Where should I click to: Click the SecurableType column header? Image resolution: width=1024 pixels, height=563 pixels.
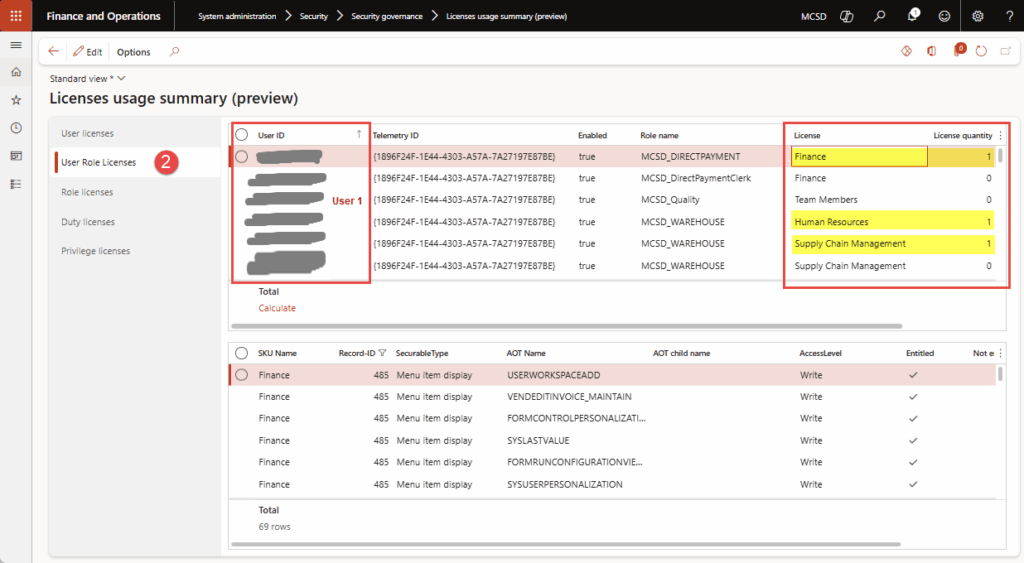click(x=422, y=353)
